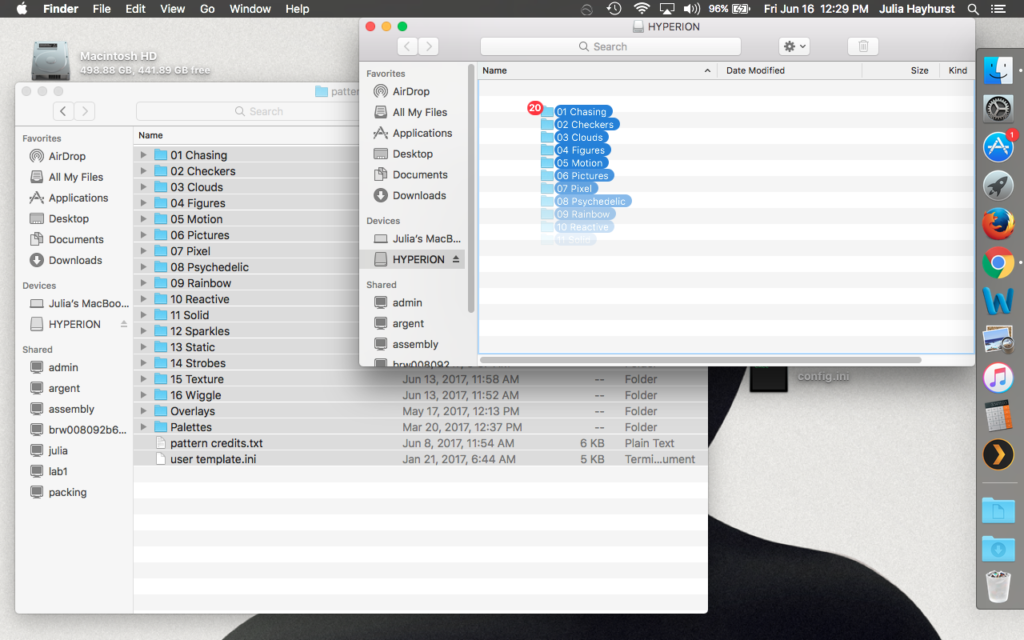1024x640 pixels.
Task: Click the AirPlay display icon in menu bar
Action: [667, 8]
